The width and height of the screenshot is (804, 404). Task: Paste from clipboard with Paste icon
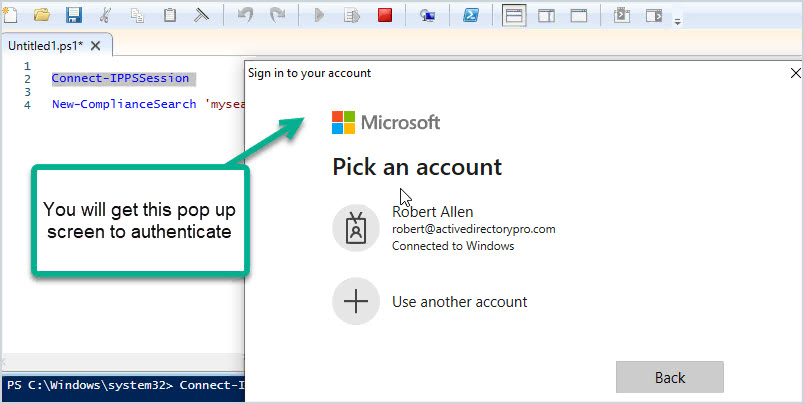pos(169,15)
